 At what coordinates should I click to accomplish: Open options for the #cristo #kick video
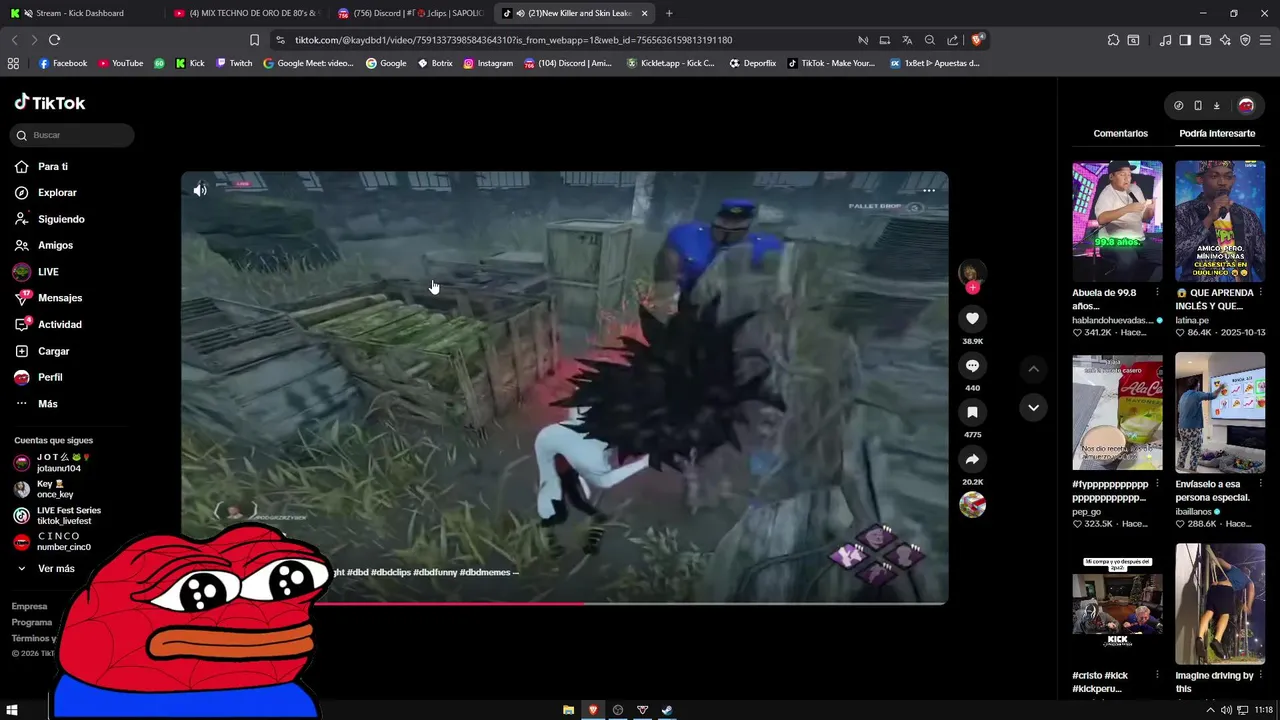click(1157, 676)
